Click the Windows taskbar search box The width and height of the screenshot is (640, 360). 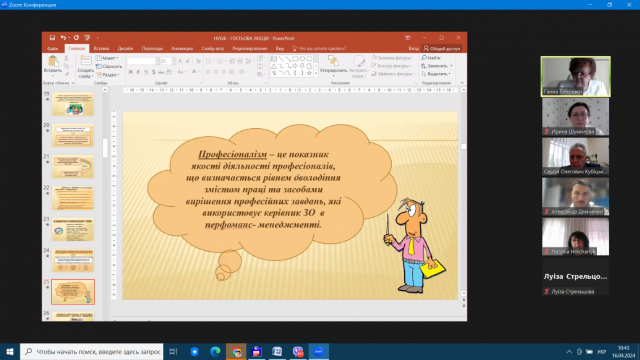pyautogui.click(x=91, y=351)
